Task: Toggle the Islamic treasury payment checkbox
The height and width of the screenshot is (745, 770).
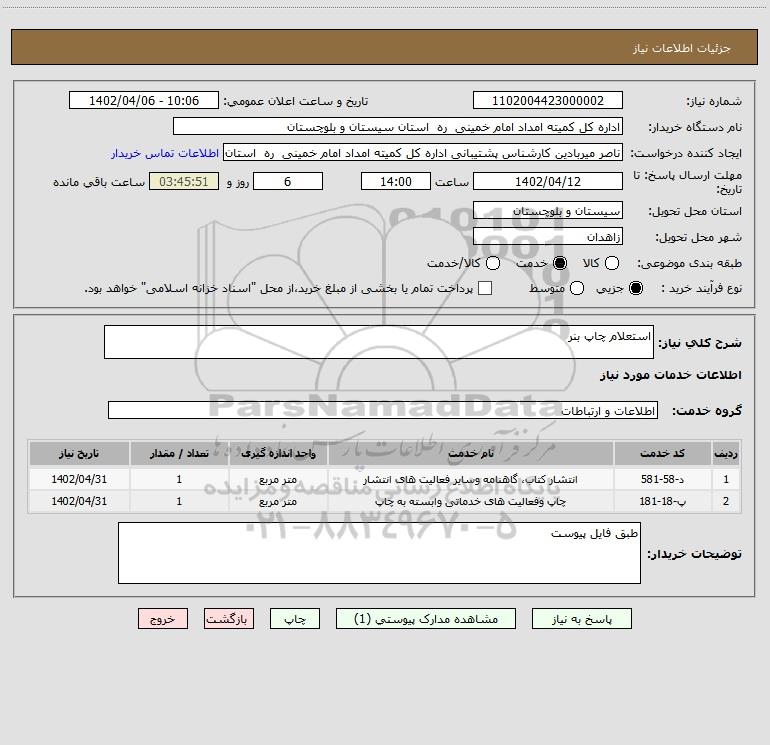Action: coord(485,288)
